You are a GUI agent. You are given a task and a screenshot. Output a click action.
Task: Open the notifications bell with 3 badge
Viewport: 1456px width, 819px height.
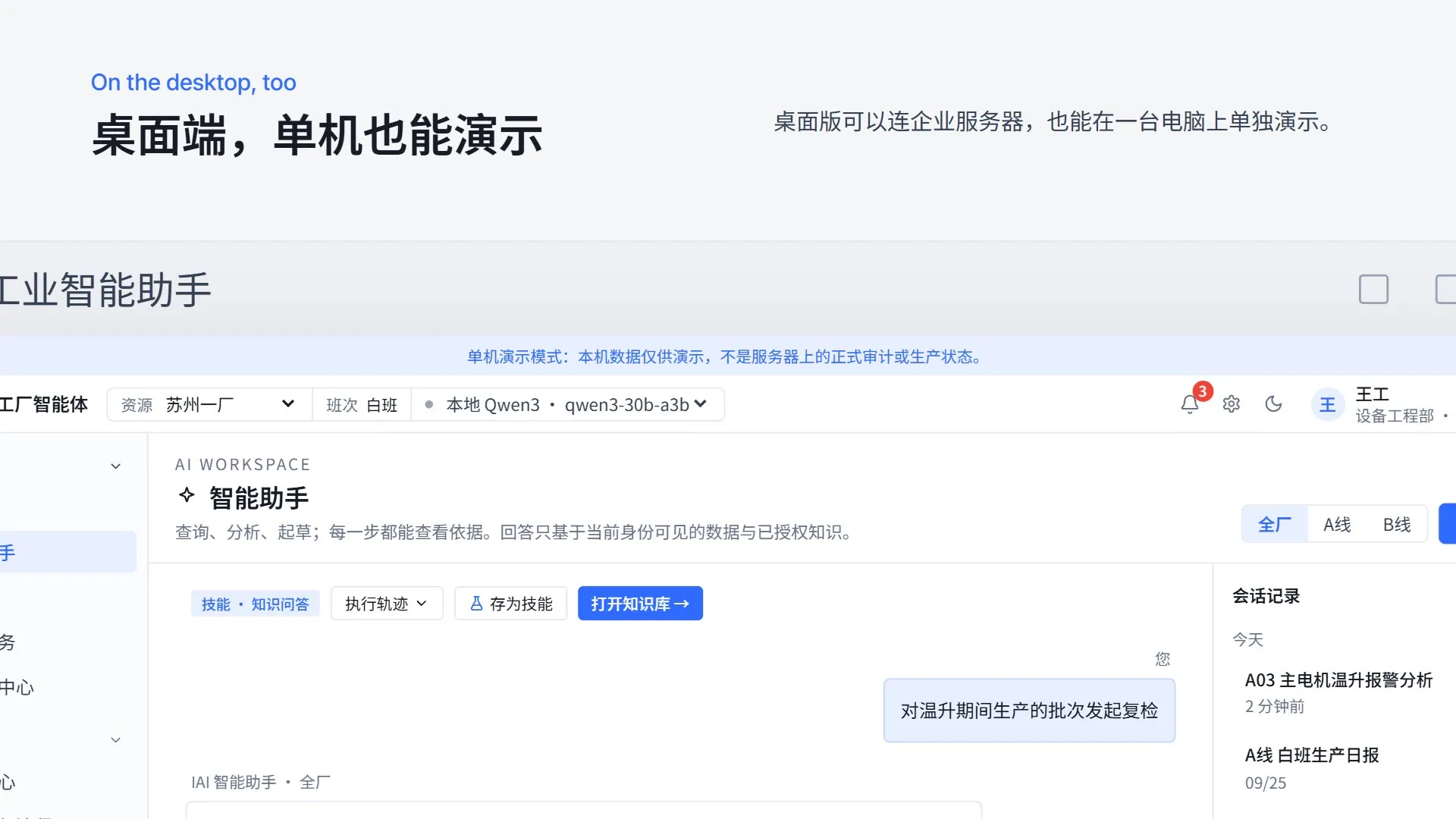[1190, 404]
